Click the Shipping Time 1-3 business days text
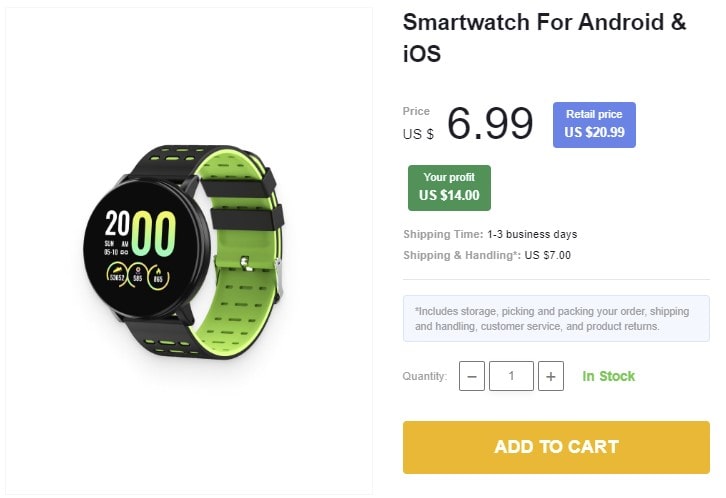 [x=490, y=234]
